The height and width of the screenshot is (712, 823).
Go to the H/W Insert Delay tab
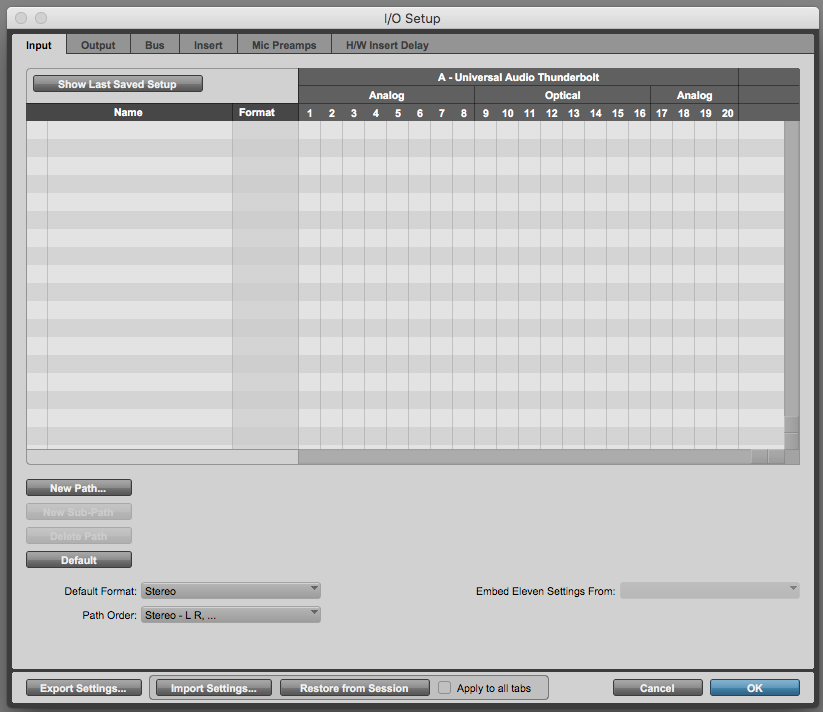385,45
